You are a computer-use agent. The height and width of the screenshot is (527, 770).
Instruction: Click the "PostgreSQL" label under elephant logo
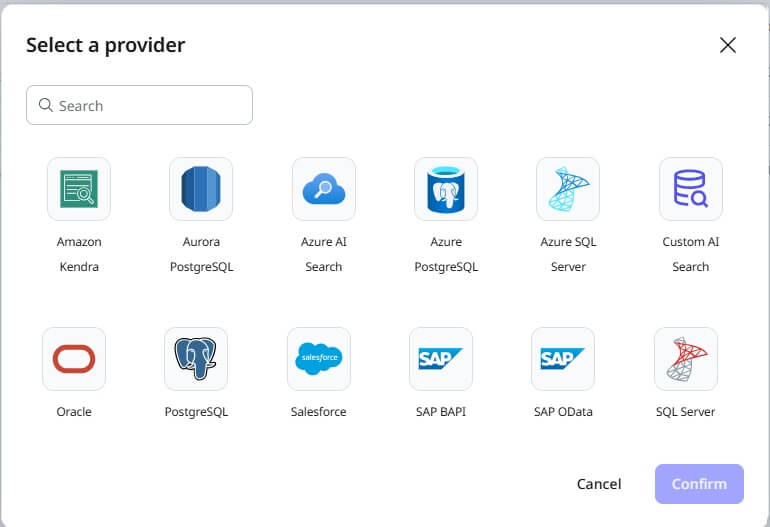(196, 412)
